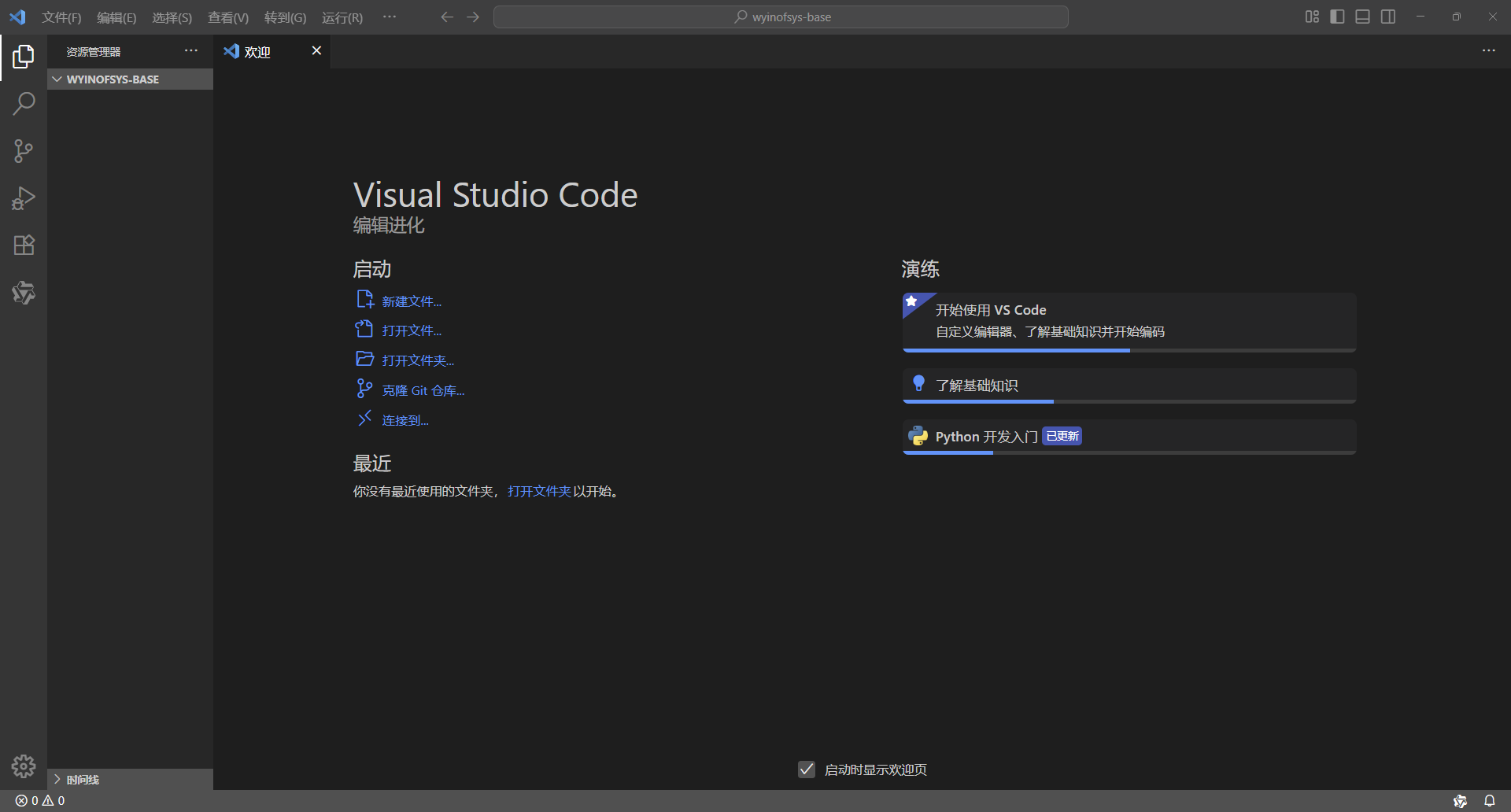1511x812 pixels.
Task: Close the 欢迎 welcome tab
Action: (316, 50)
